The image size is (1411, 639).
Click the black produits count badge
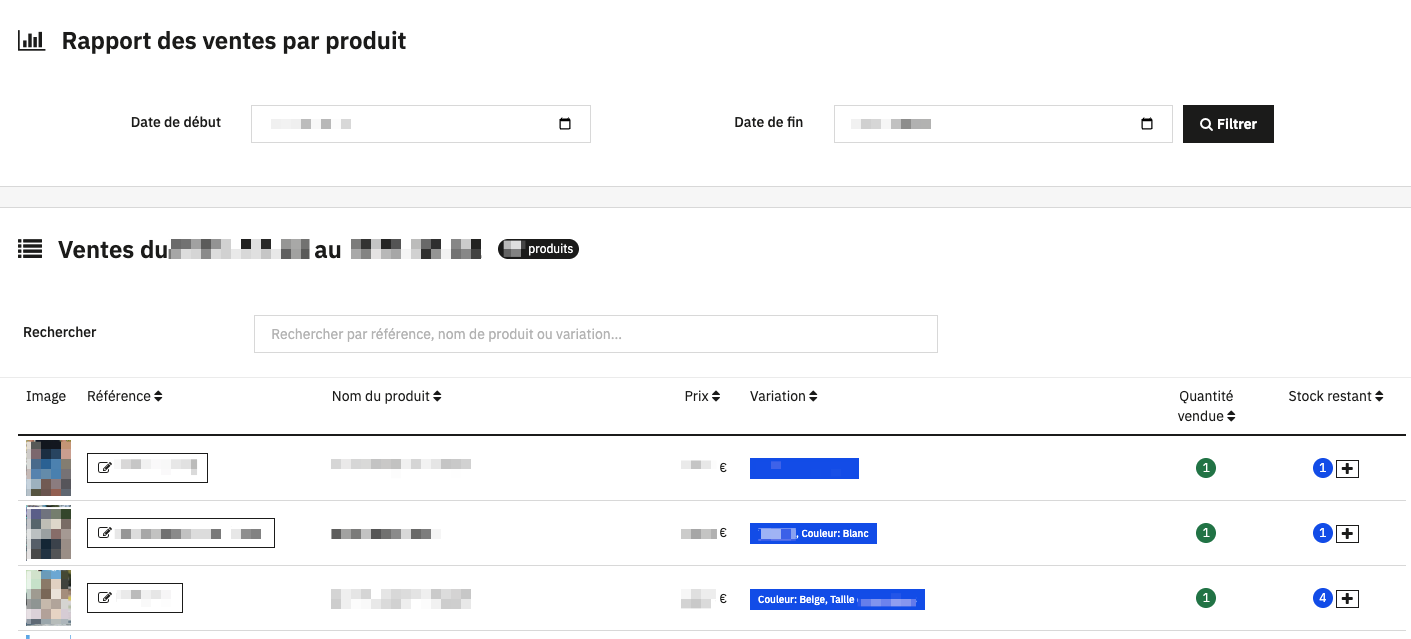pyautogui.click(x=539, y=249)
